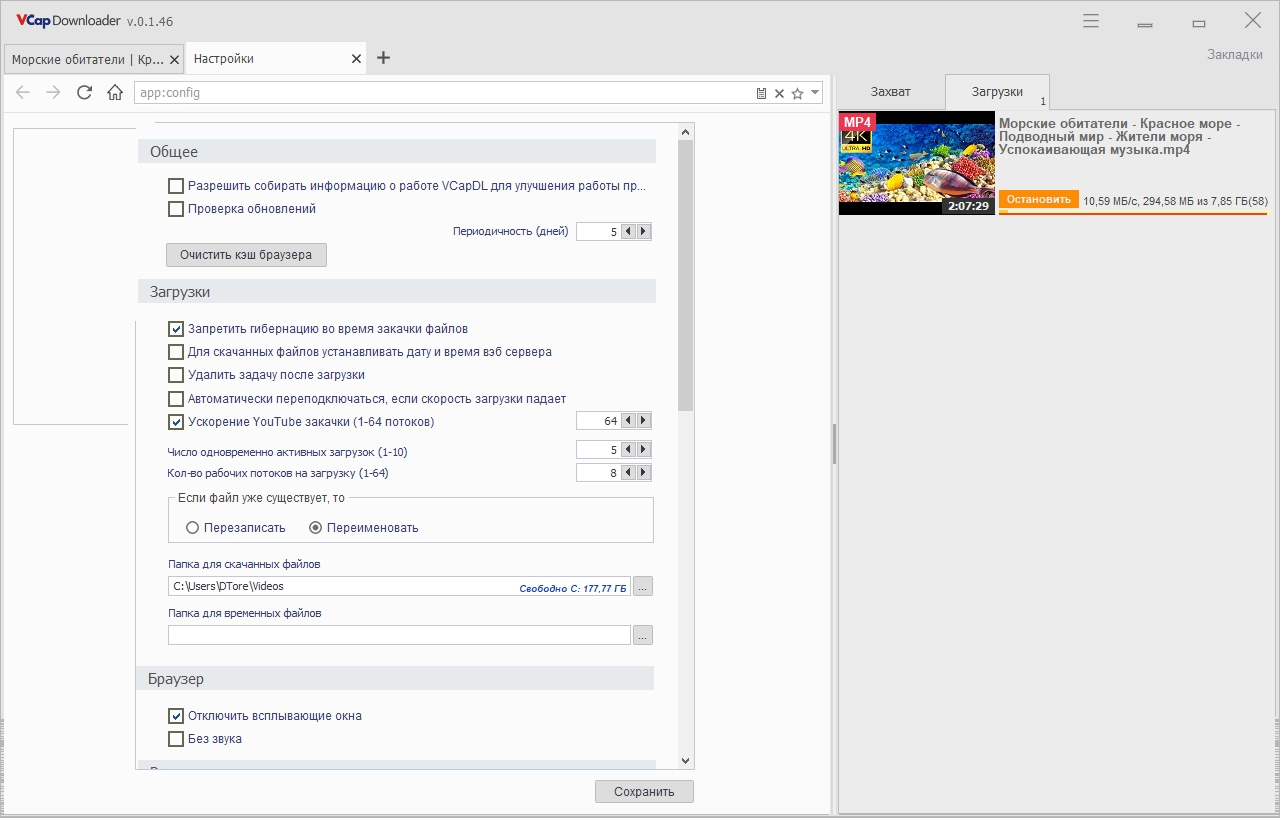Viewport: 1280px width, 818px height.
Task: Open a new tab with plus icon
Action: click(383, 58)
